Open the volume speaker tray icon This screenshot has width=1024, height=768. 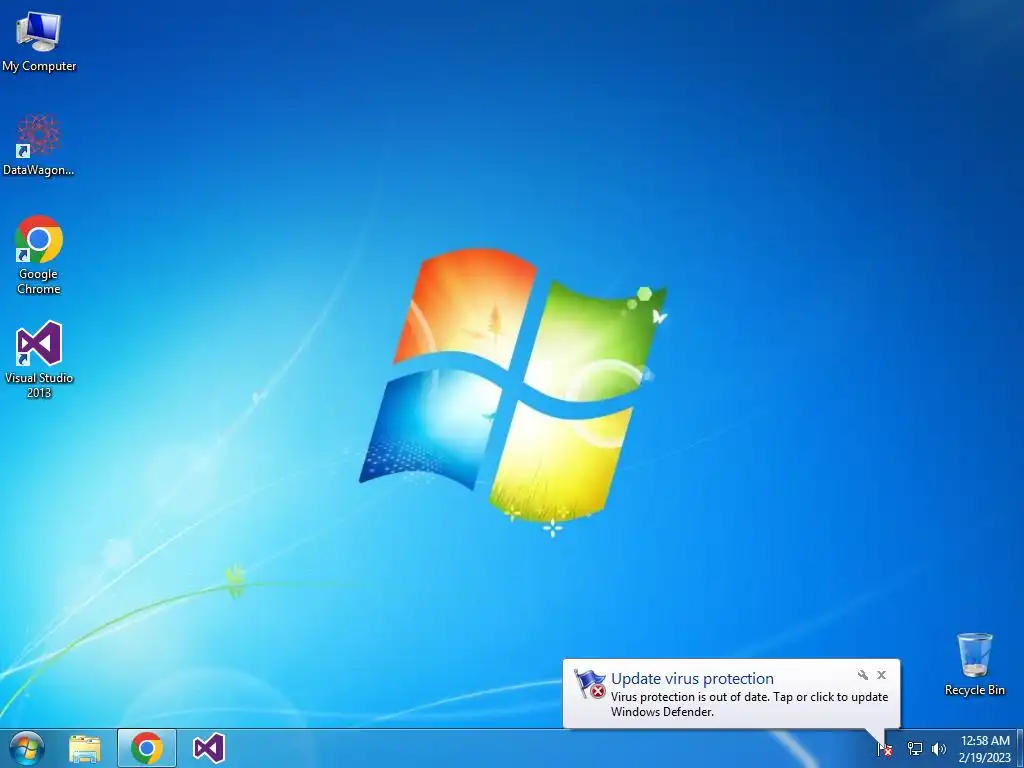click(x=939, y=749)
